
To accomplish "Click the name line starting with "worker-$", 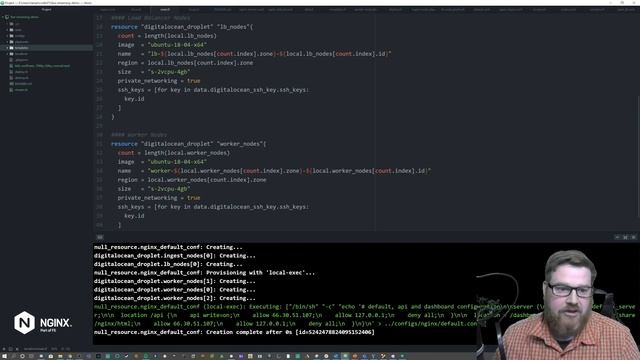I will [x=274, y=171].
